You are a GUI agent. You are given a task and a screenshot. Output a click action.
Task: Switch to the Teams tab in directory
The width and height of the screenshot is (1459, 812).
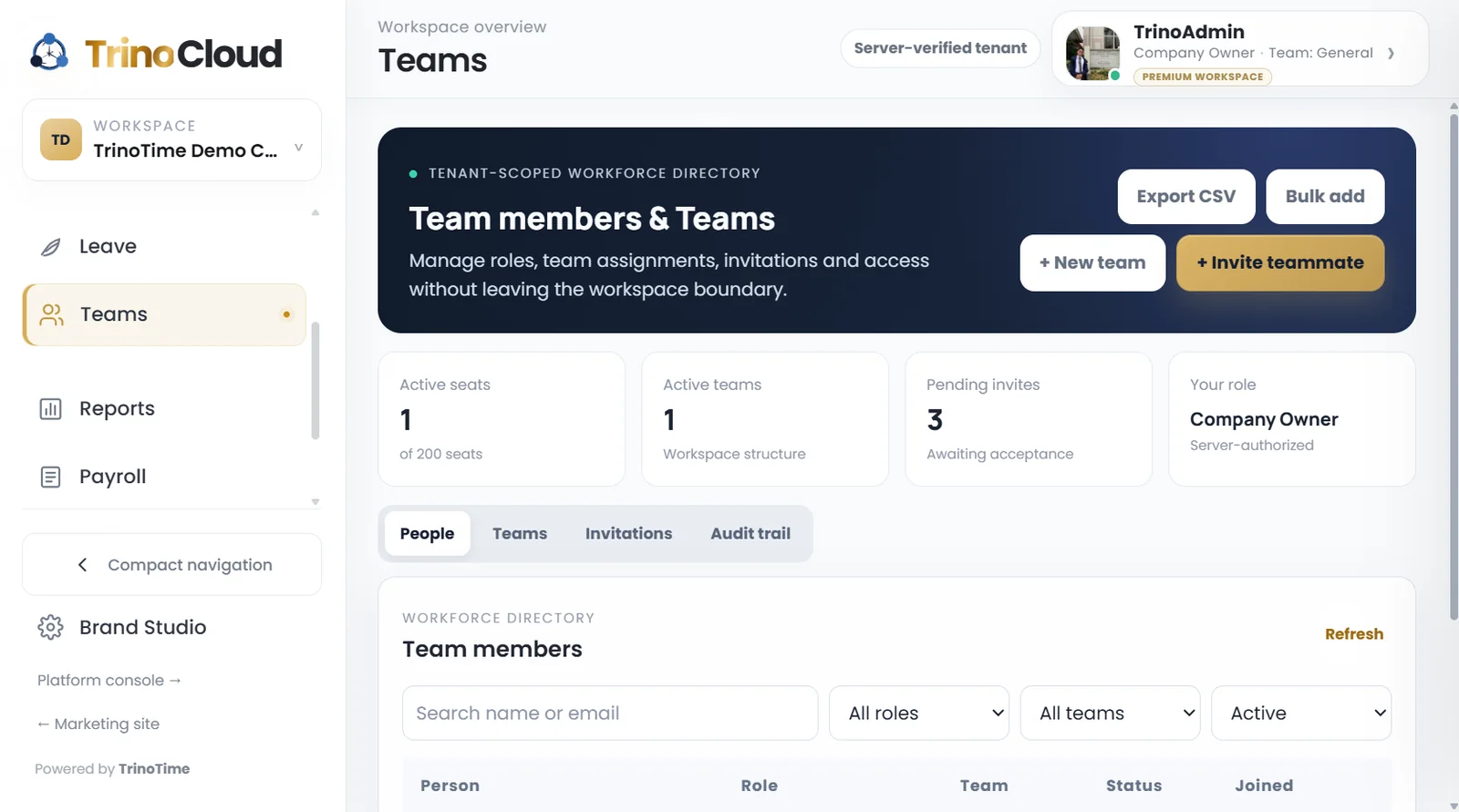(x=520, y=533)
